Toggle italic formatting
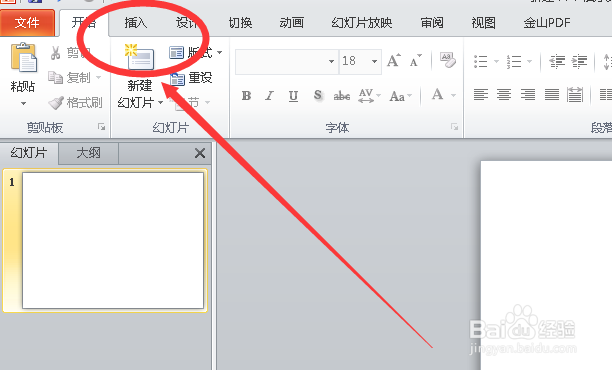Screen dimensions: 612x370 [269, 96]
